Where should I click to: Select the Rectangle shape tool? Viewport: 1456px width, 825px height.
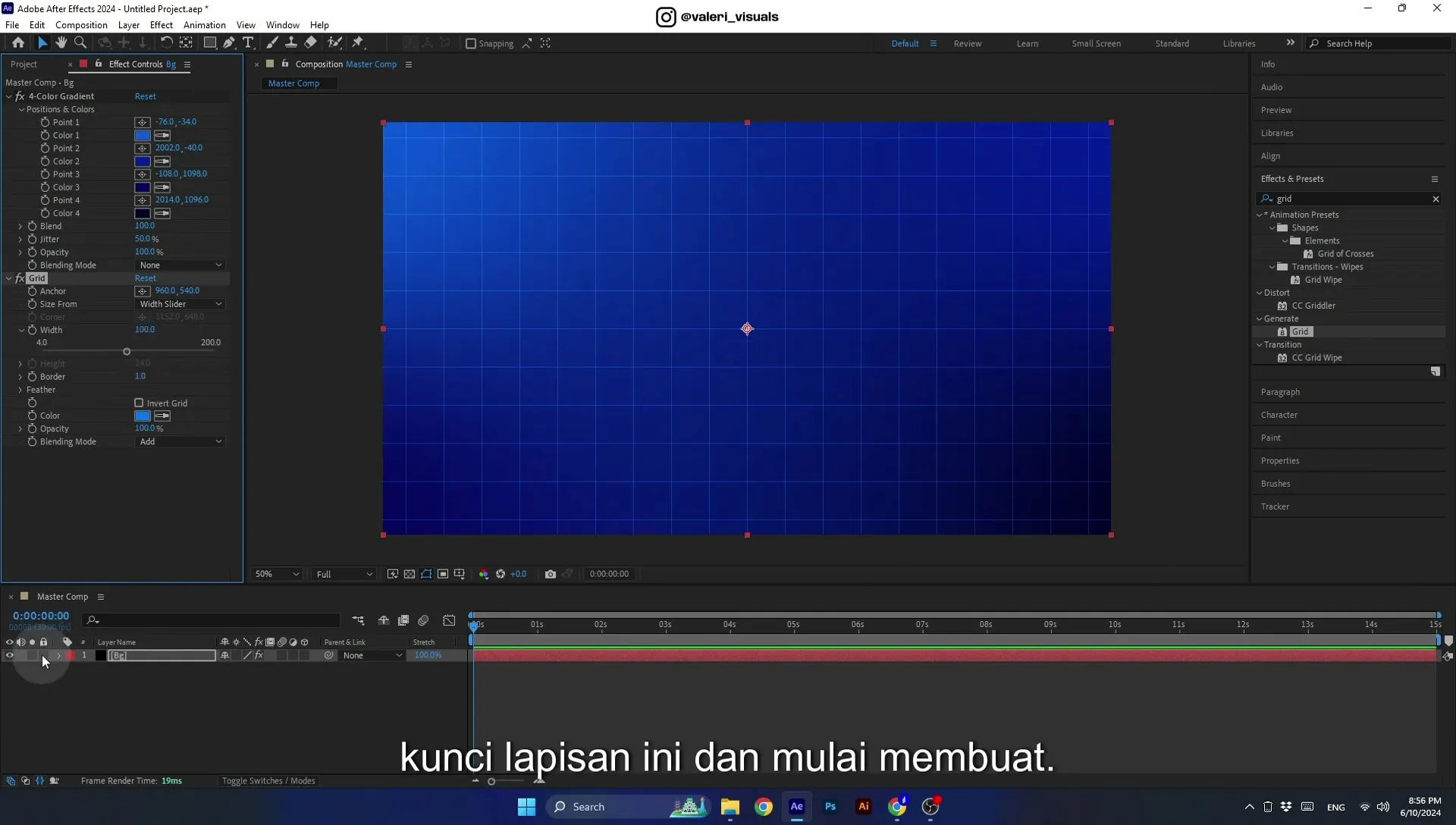(x=210, y=43)
